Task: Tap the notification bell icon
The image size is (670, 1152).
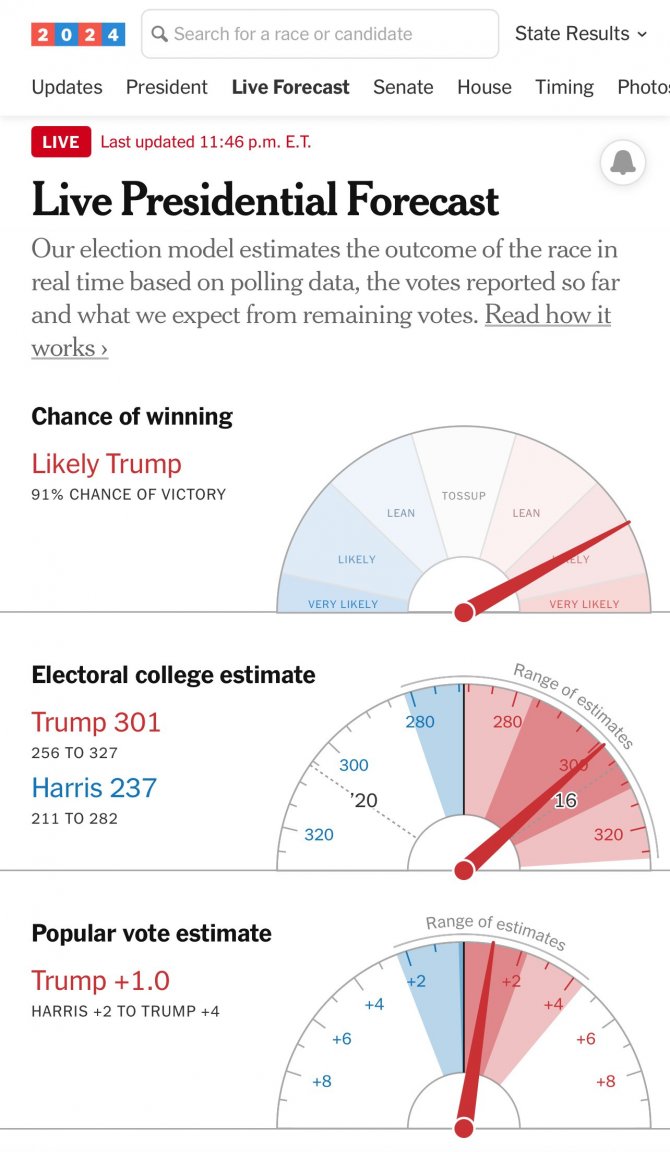Action: pos(622,162)
